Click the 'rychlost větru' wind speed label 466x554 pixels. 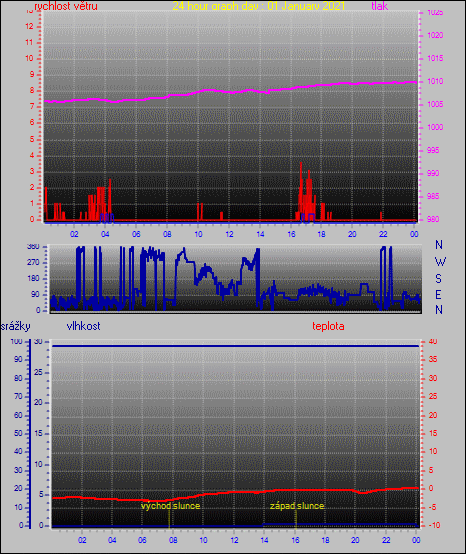coord(65,6)
